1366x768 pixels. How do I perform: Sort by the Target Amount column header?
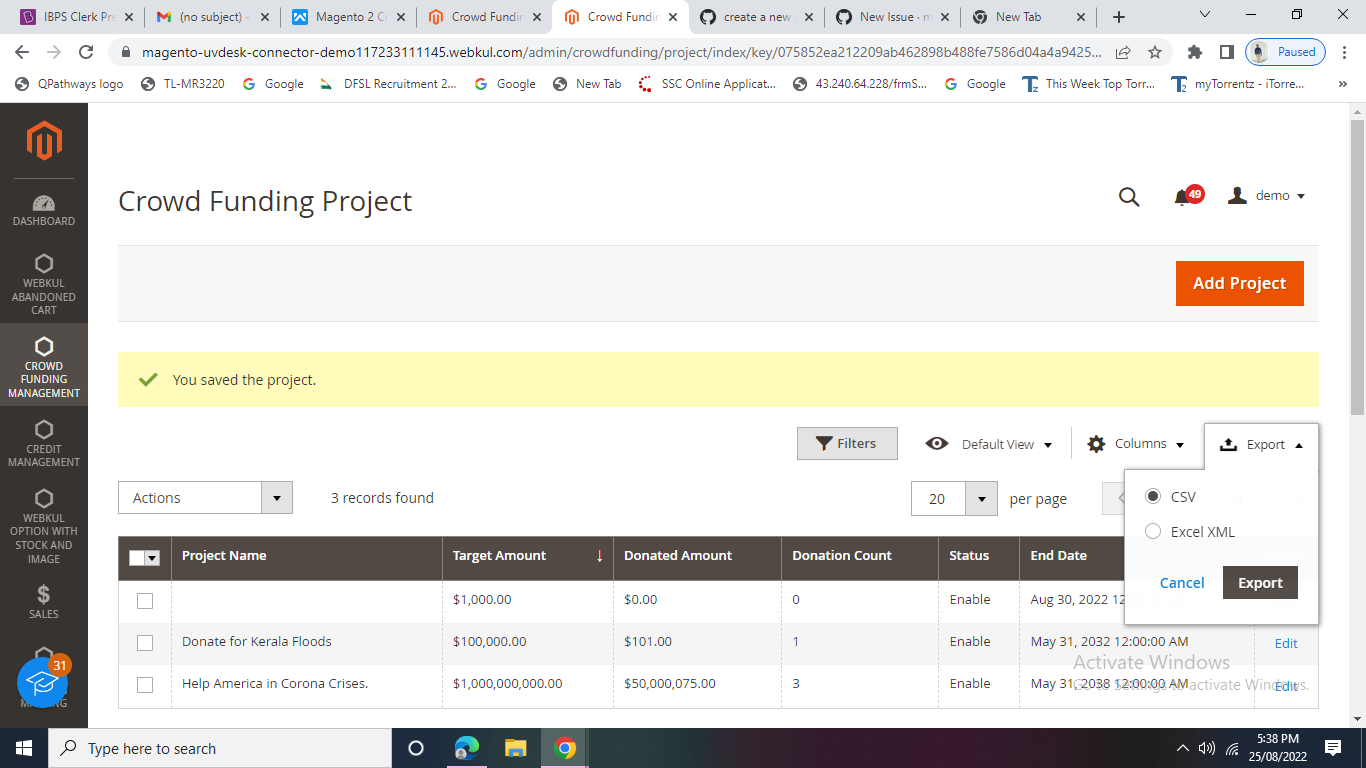tap(527, 556)
